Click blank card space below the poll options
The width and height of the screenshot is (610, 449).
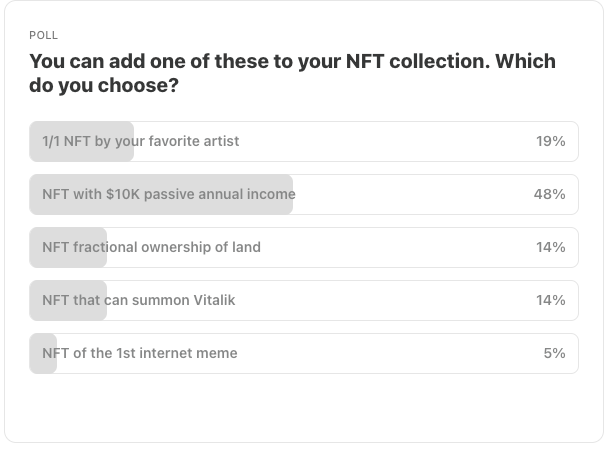coord(304,407)
